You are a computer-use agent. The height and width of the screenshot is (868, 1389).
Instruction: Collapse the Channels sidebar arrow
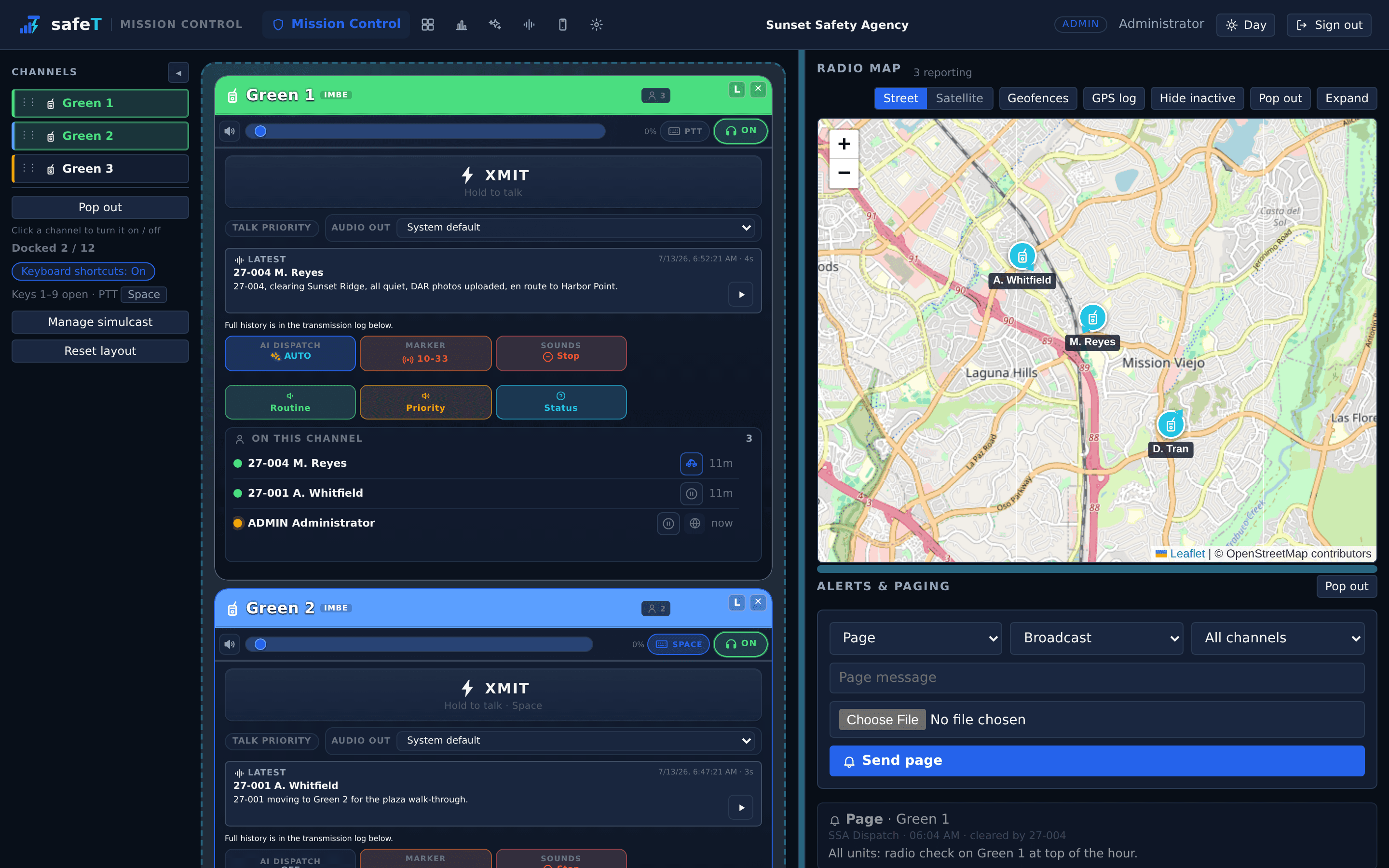pos(178,73)
